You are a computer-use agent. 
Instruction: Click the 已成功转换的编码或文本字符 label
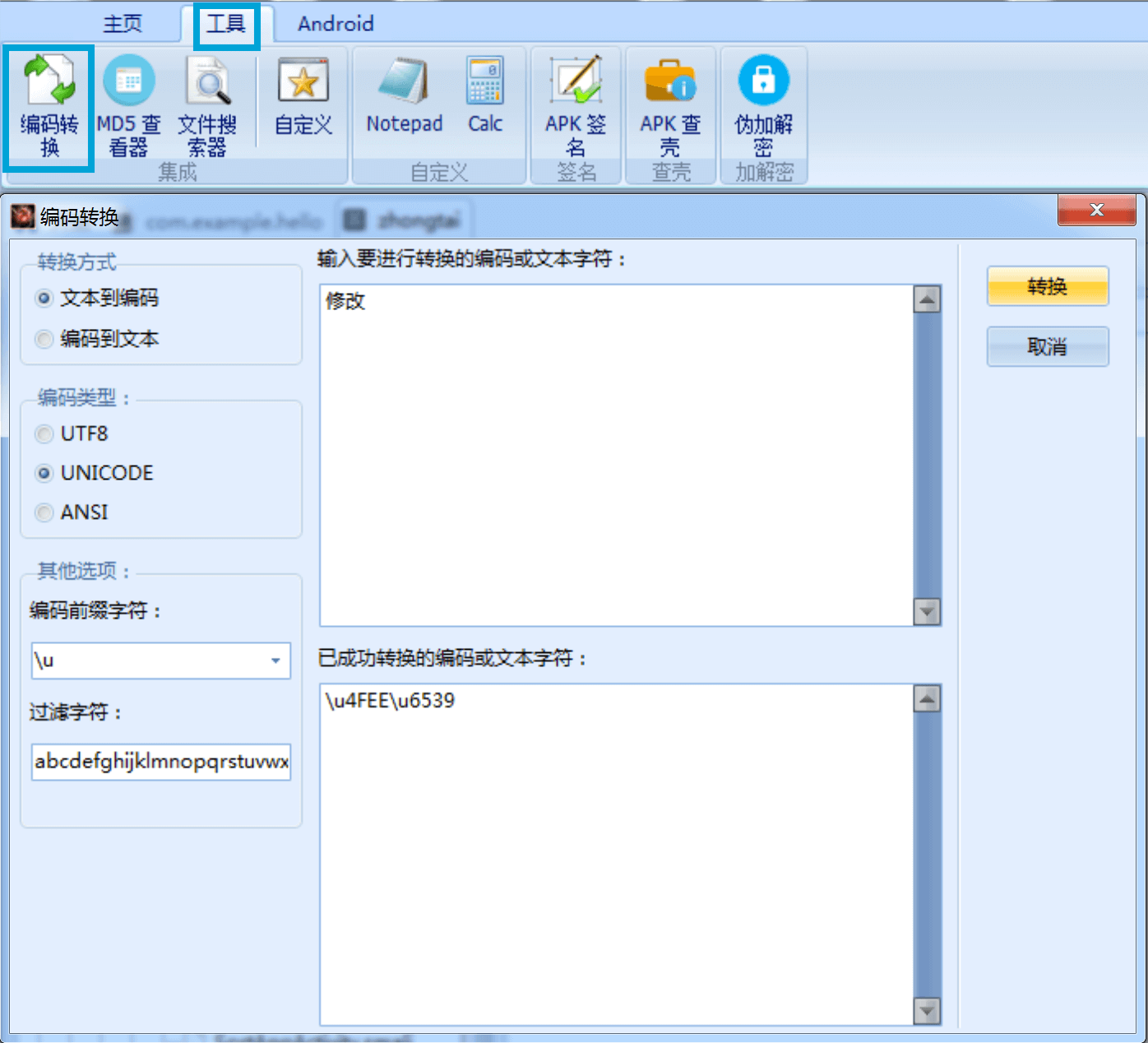[x=453, y=658]
